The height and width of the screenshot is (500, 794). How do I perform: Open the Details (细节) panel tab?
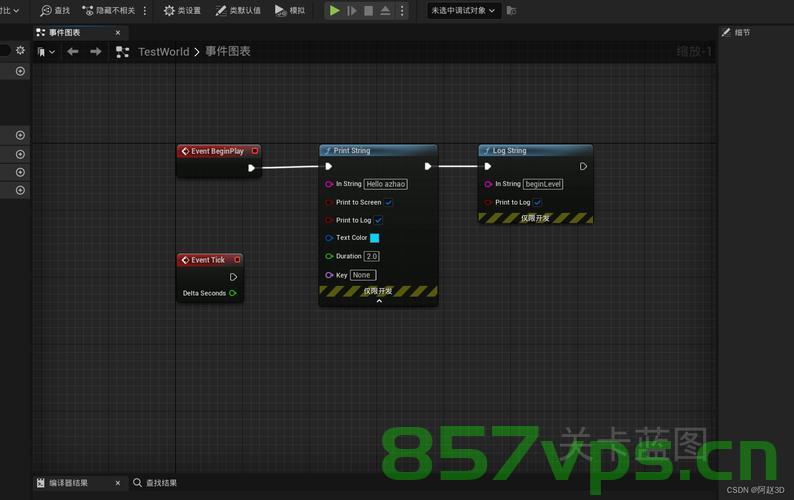[x=737, y=32]
